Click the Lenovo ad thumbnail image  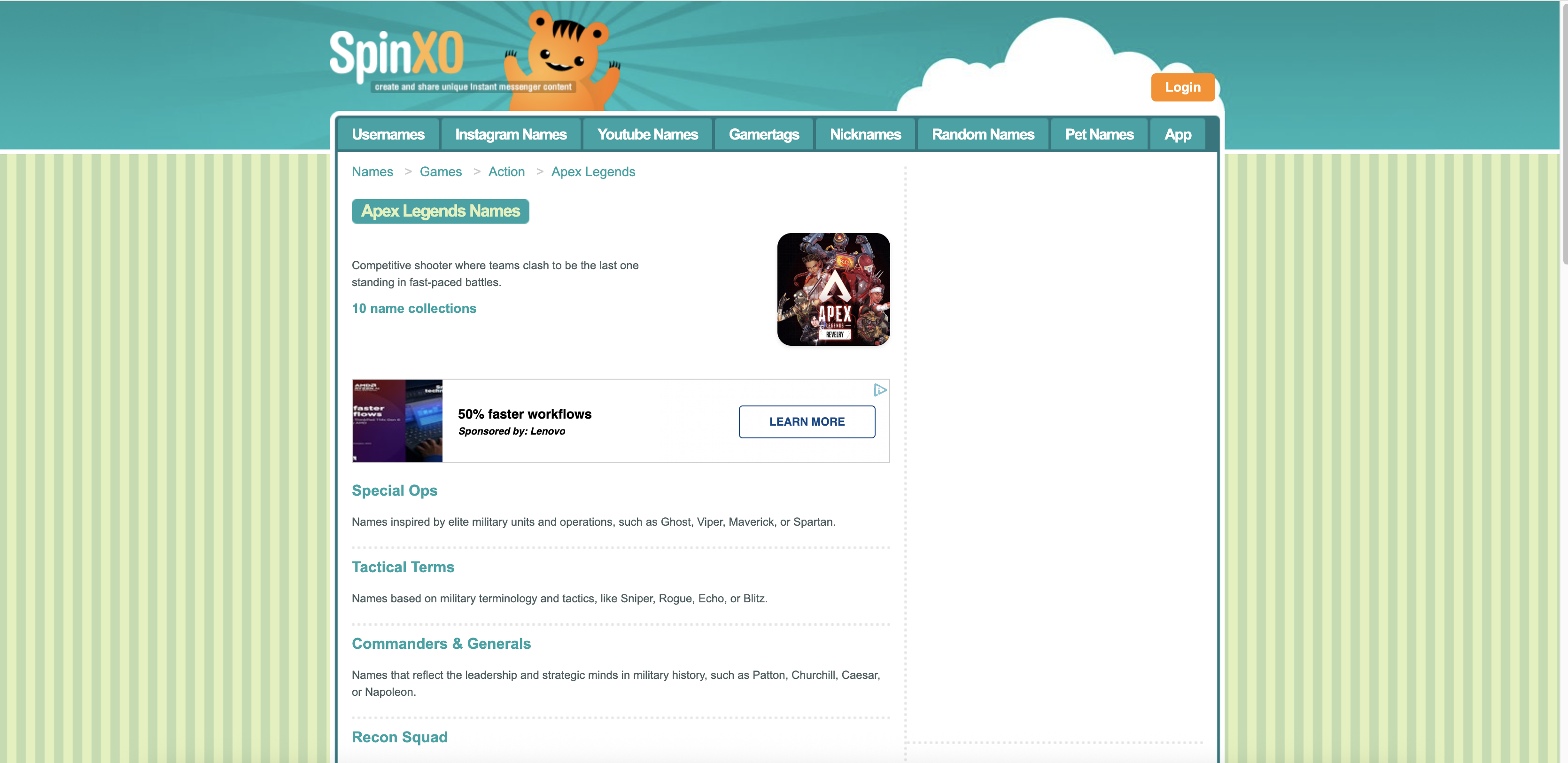point(397,421)
